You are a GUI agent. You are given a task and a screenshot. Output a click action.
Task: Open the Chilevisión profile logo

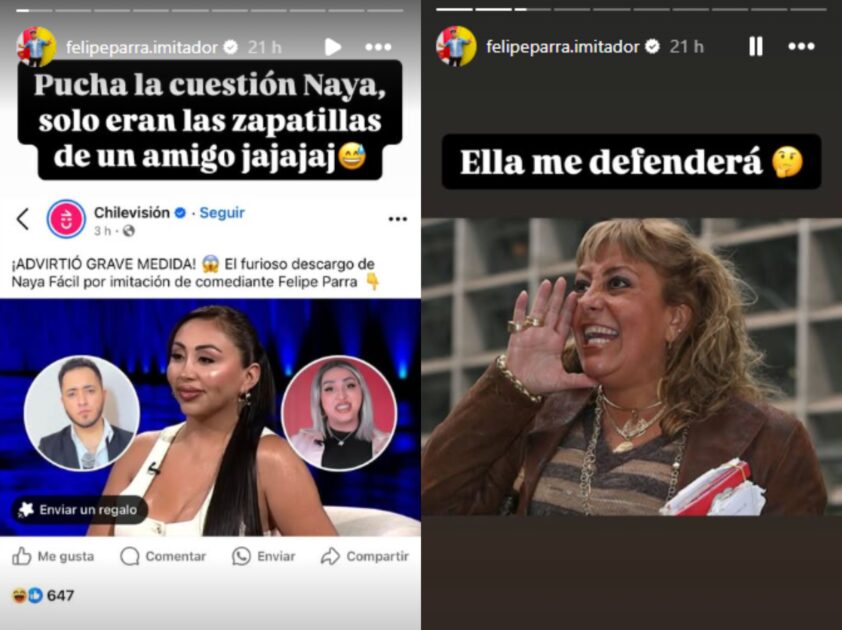pos(66,219)
